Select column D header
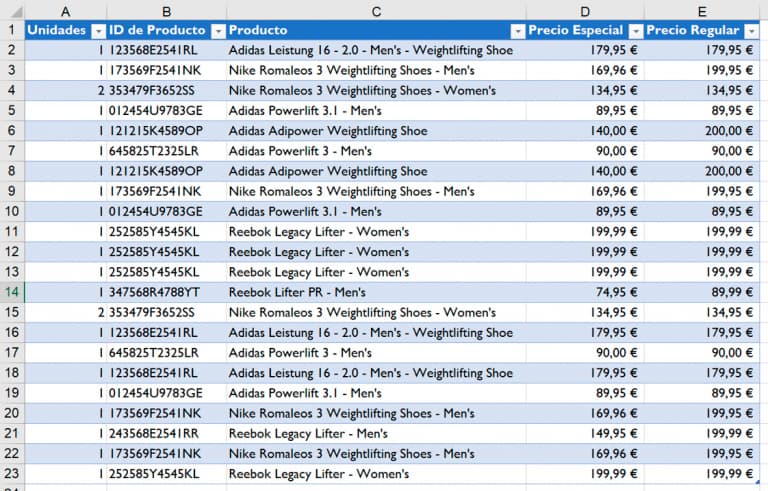768x491 pixels. [x=585, y=12]
